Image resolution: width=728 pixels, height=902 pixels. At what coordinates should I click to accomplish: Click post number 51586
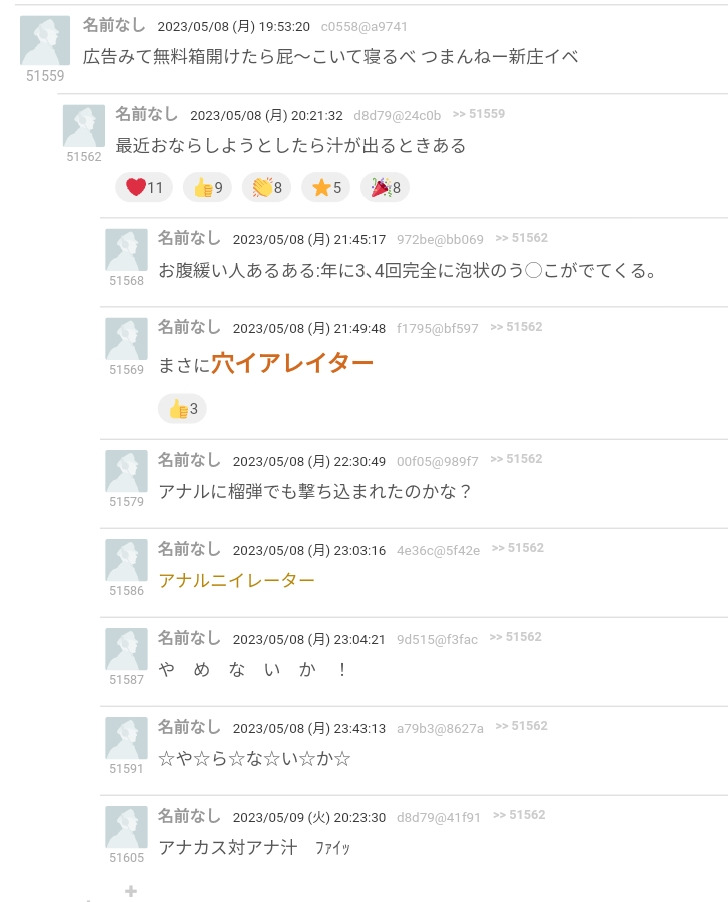tap(127, 591)
